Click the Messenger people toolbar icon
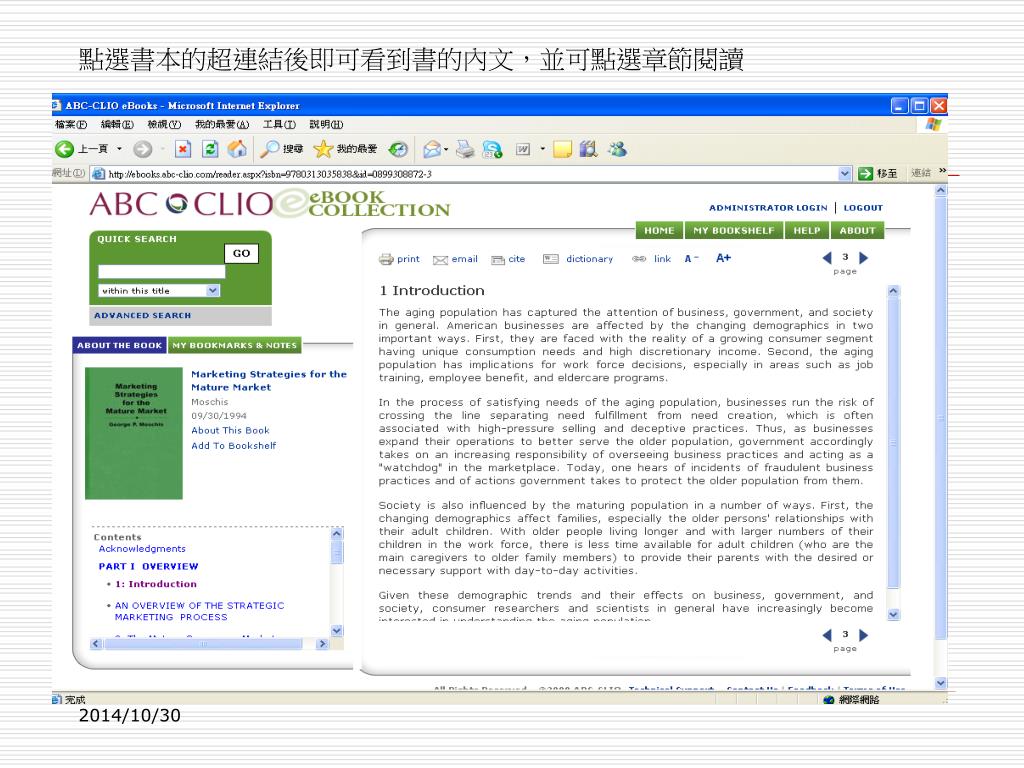The image size is (1024, 768). 617,150
